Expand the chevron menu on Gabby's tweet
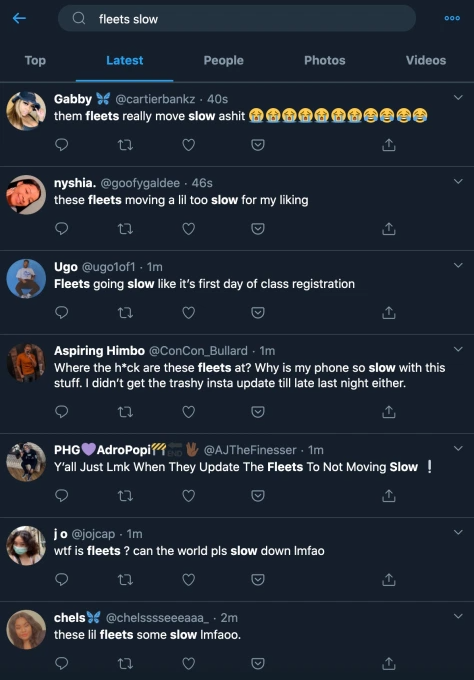The image size is (474, 680). coord(458,98)
